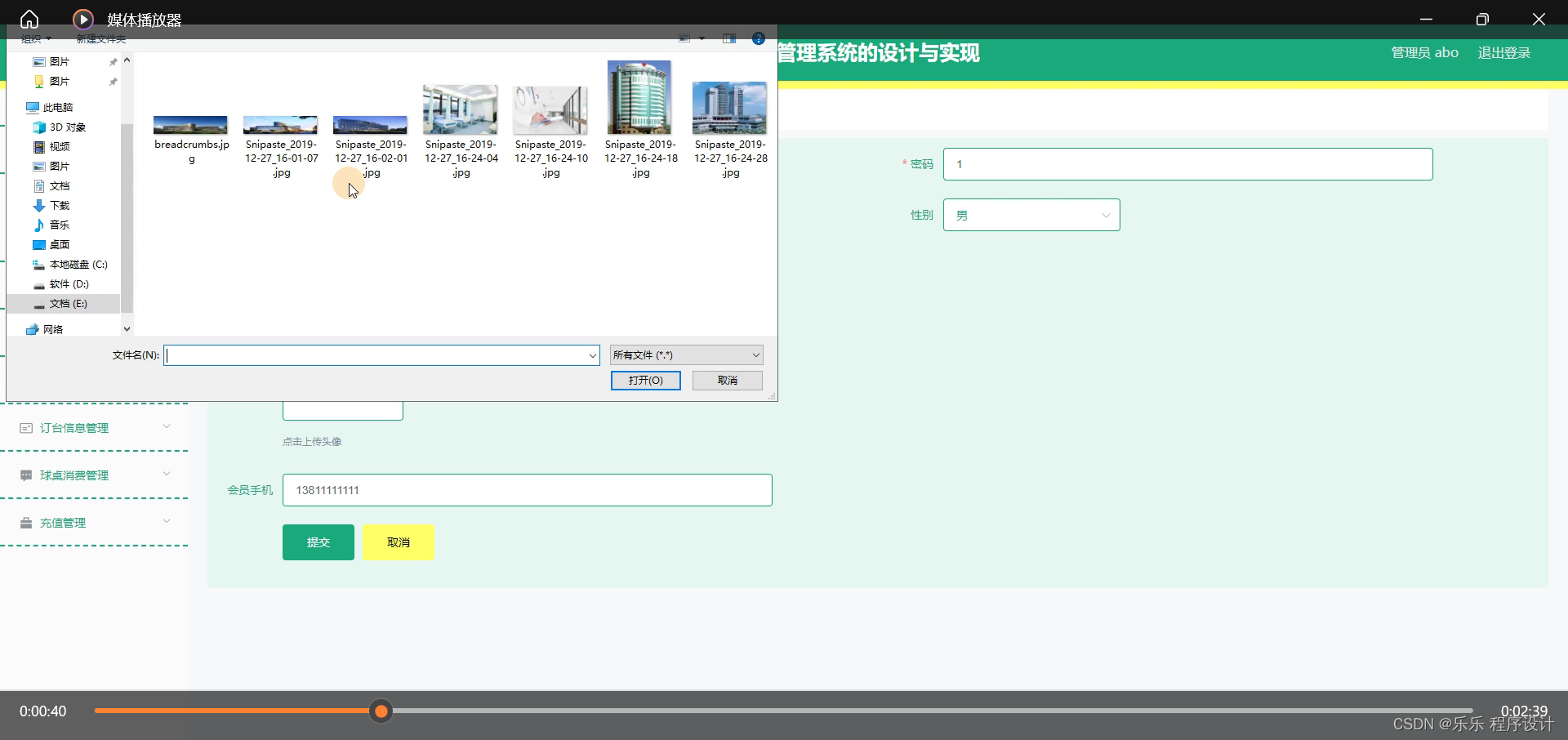Click the 会员手机 phone number field
The height and width of the screenshot is (740, 1568).
click(x=527, y=490)
